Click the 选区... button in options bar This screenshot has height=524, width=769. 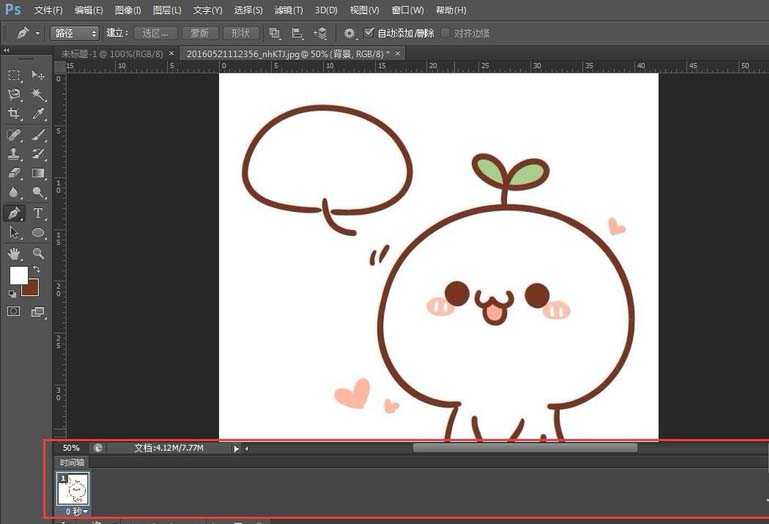(x=153, y=33)
